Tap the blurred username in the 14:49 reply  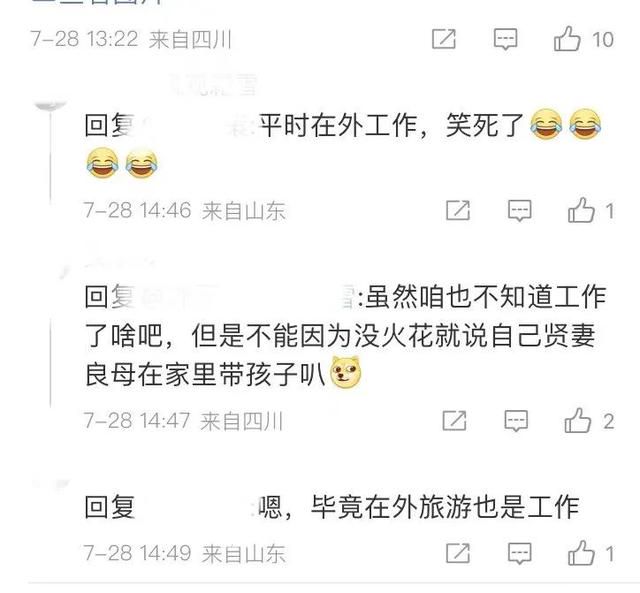195,507
